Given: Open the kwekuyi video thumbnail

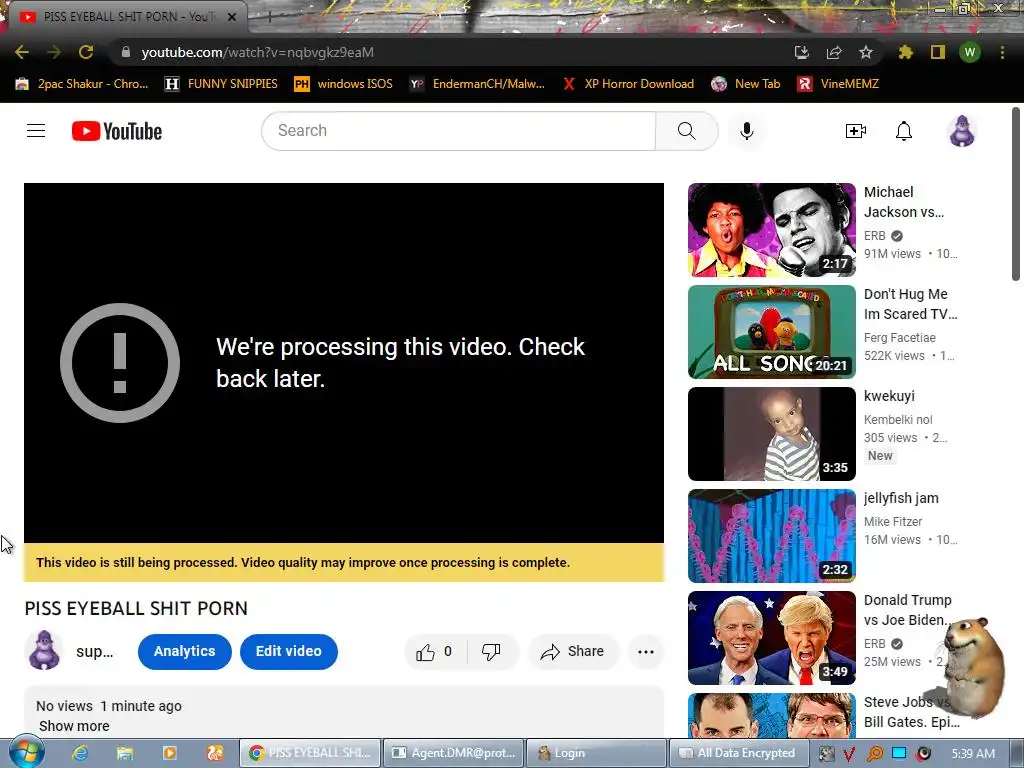Looking at the screenshot, I should click(x=771, y=434).
